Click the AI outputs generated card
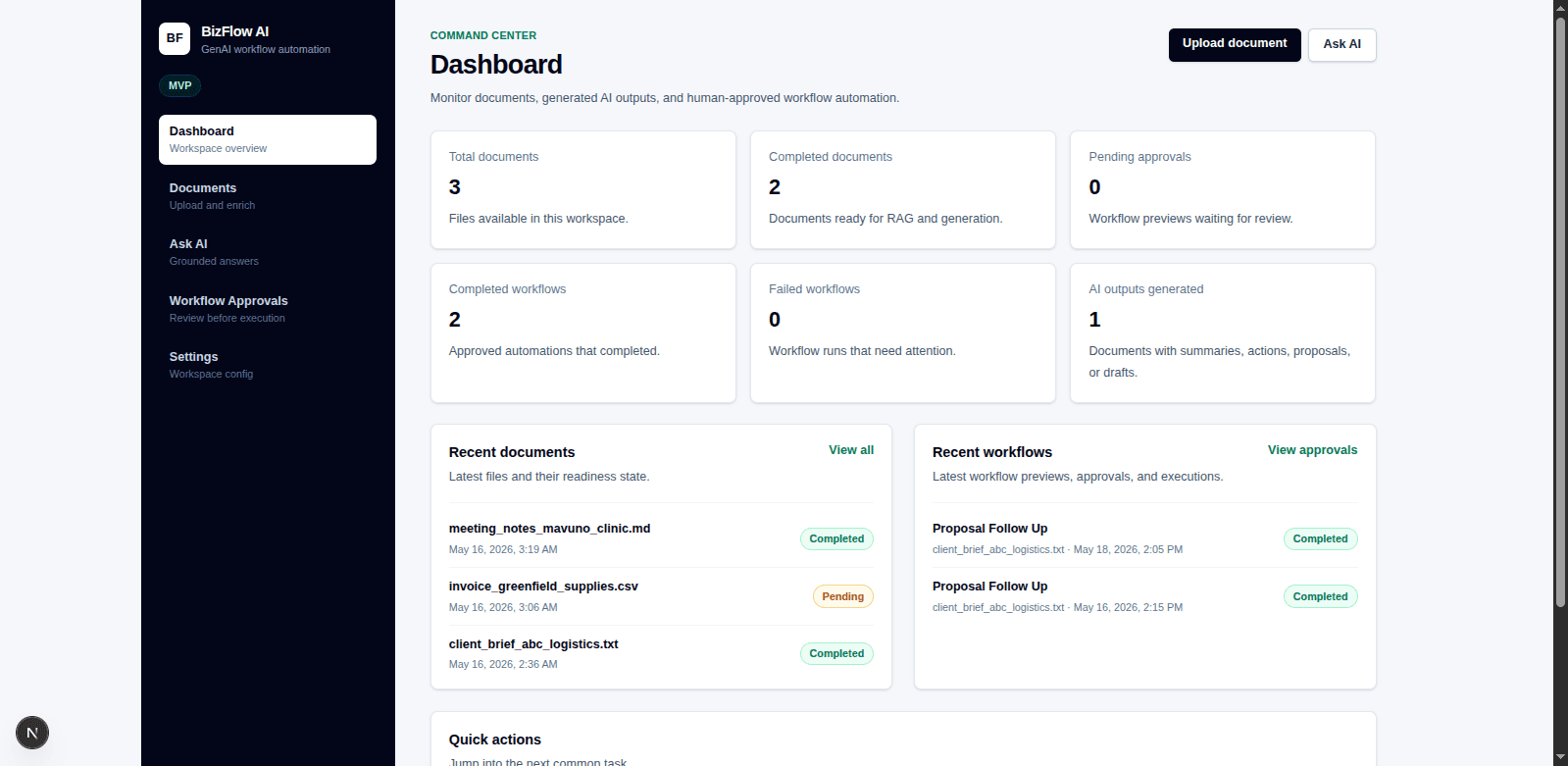The height and width of the screenshot is (766, 1568). 1223,333
